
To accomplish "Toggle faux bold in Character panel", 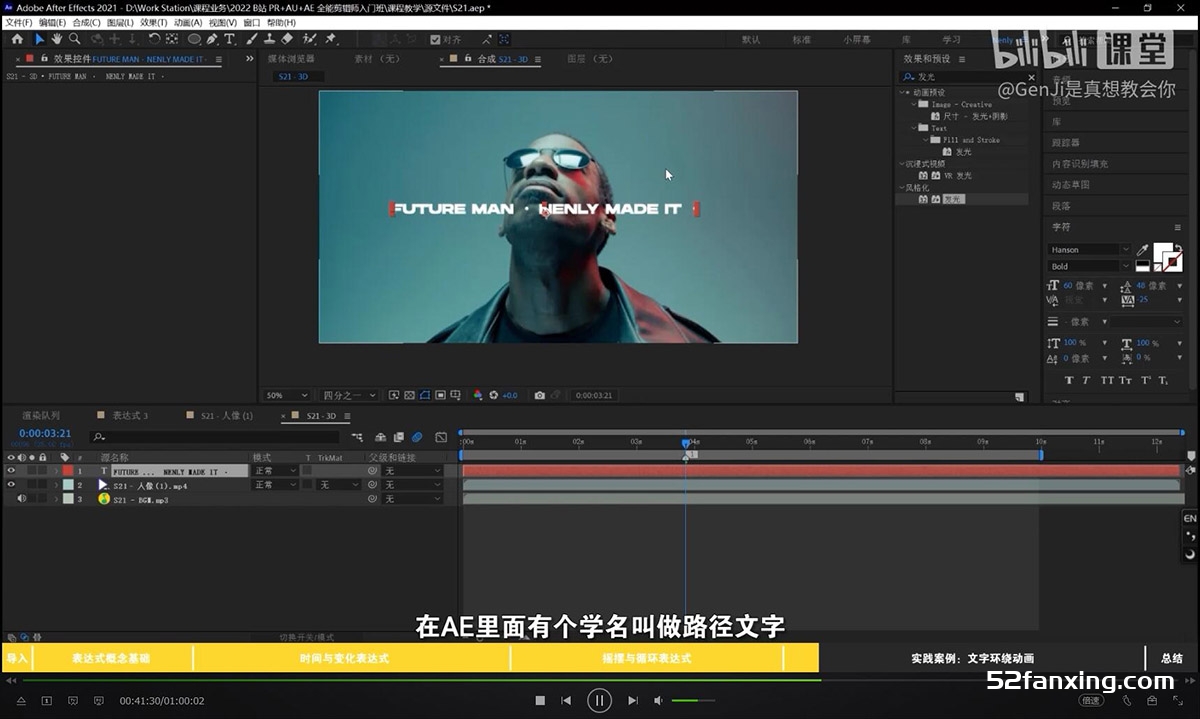I will point(1069,380).
